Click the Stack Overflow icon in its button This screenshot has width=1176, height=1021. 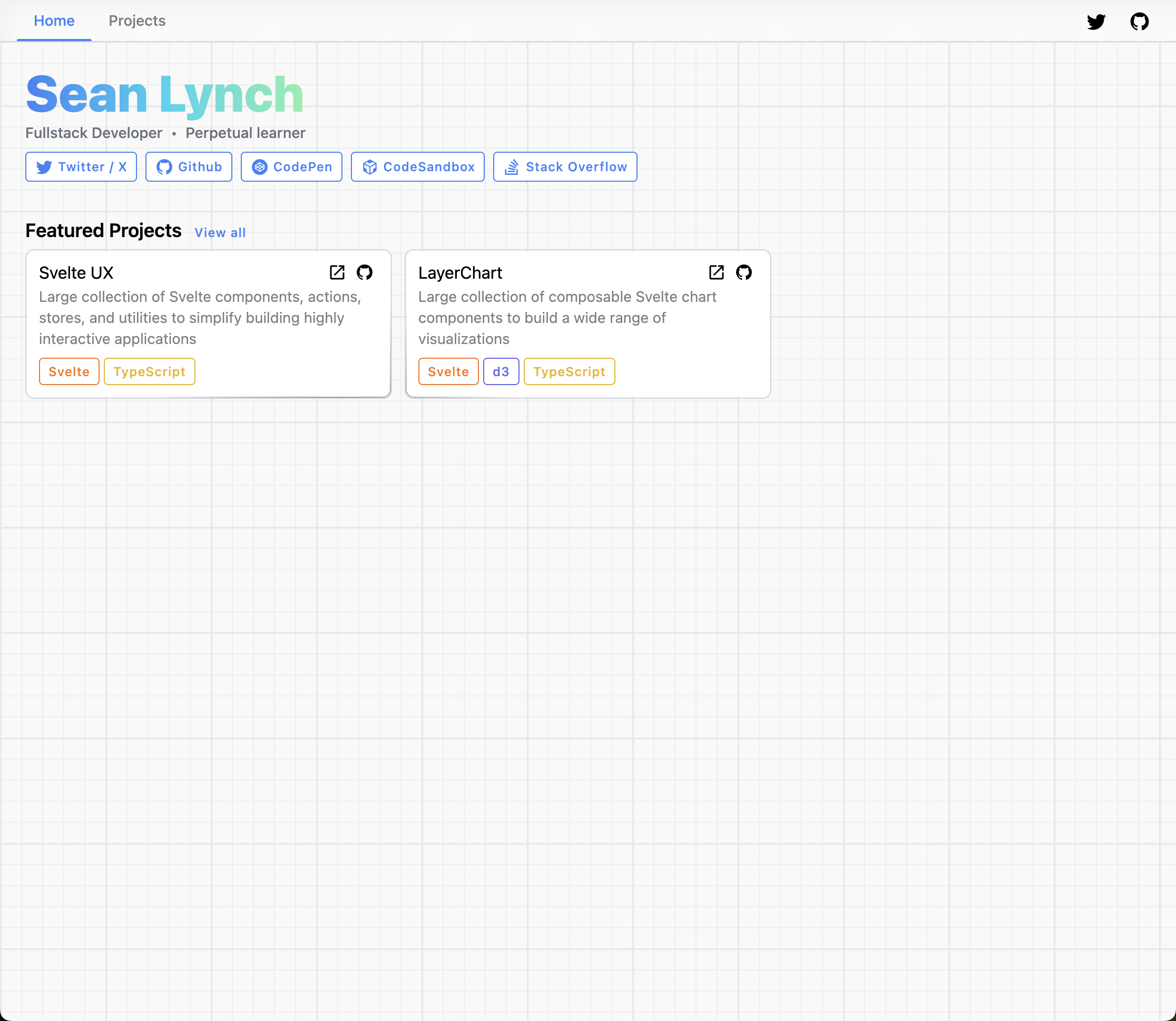tap(511, 166)
